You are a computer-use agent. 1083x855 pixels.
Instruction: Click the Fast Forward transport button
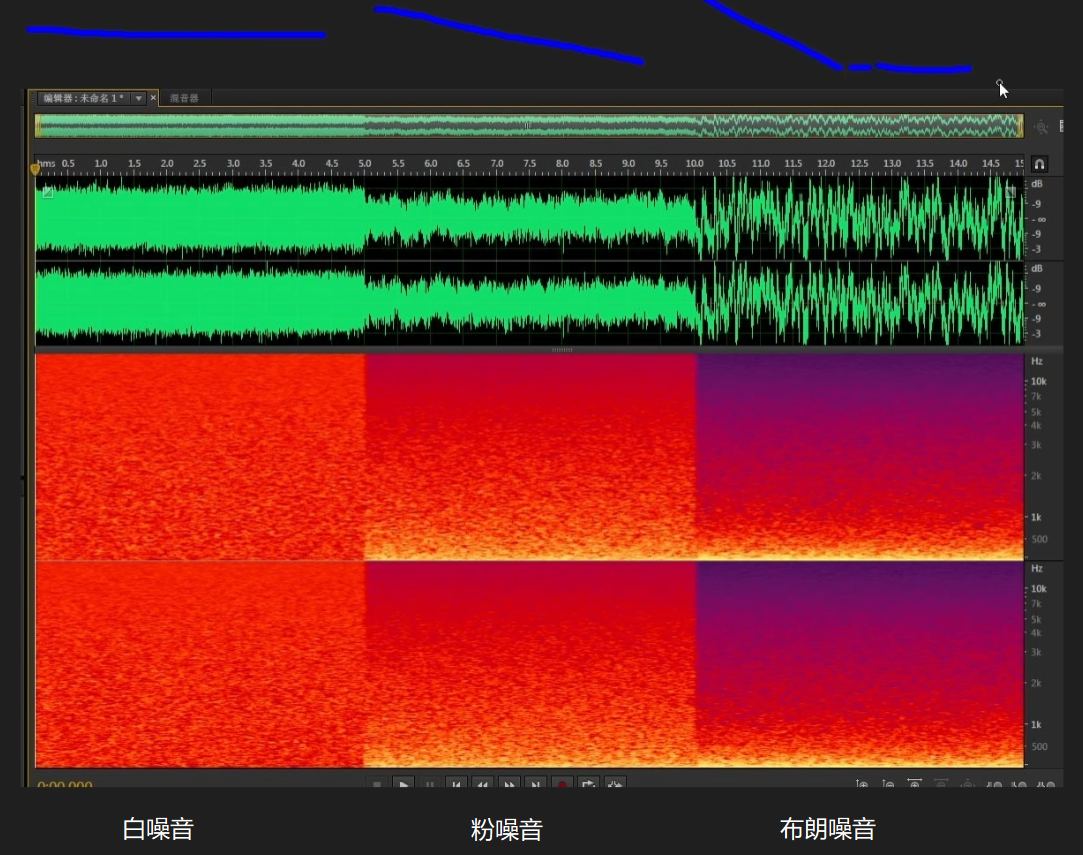[509, 785]
